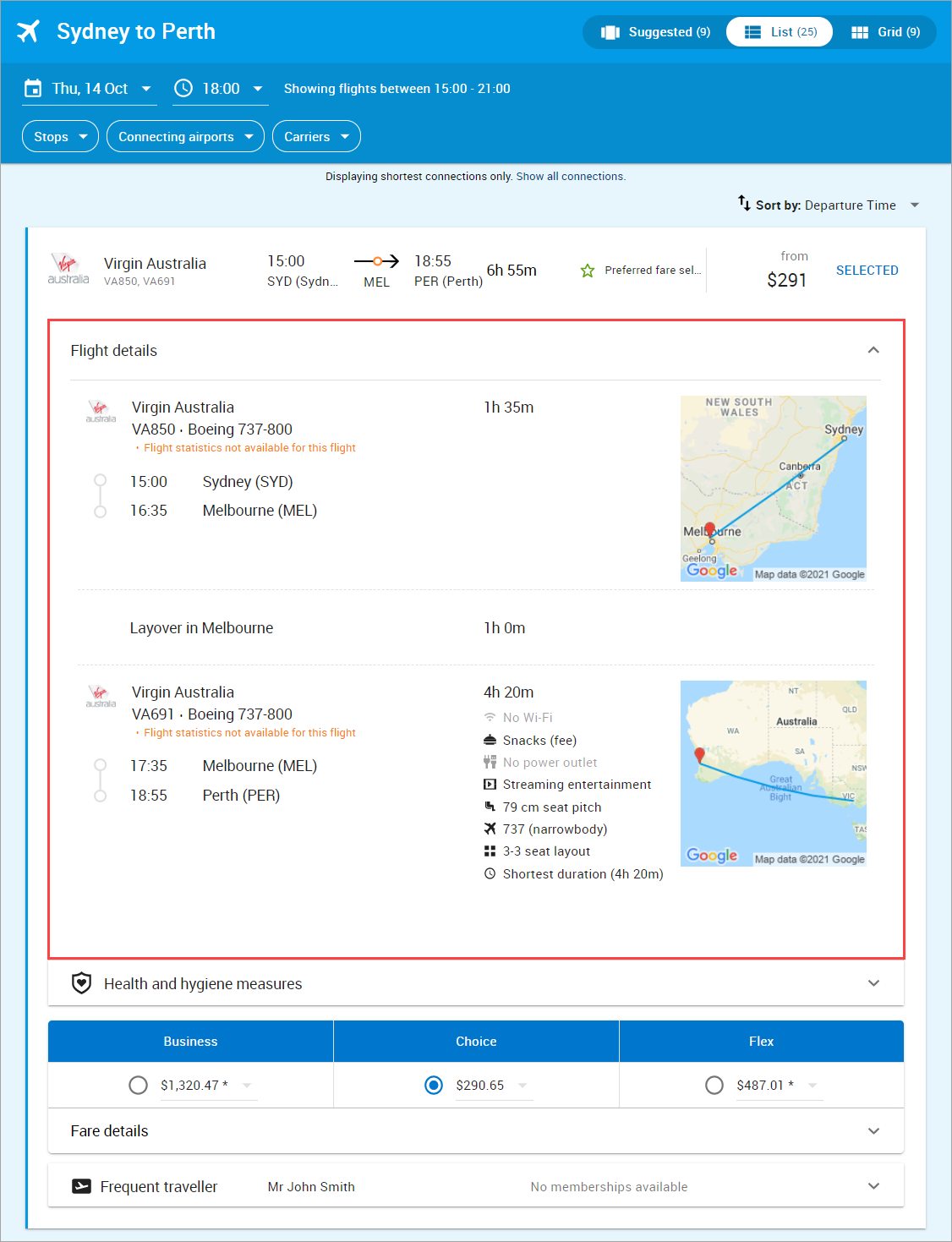Expand the Frequent traveller section
The image size is (952, 1242).
pos(873,1186)
